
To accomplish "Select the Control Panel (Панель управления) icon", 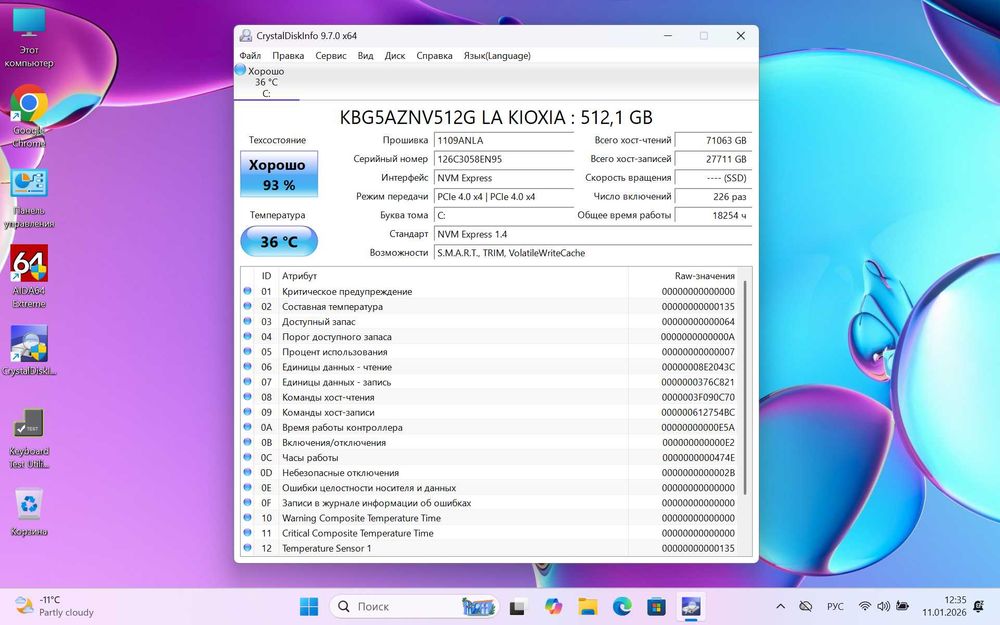I will 28,185.
